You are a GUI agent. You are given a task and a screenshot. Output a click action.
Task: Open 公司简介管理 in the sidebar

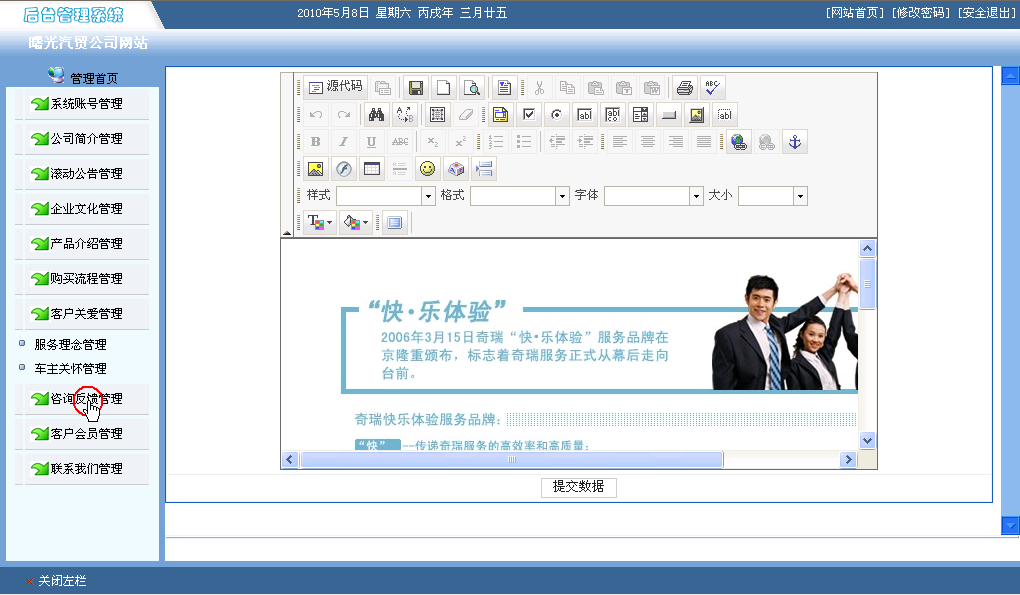click(x=87, y=139)
